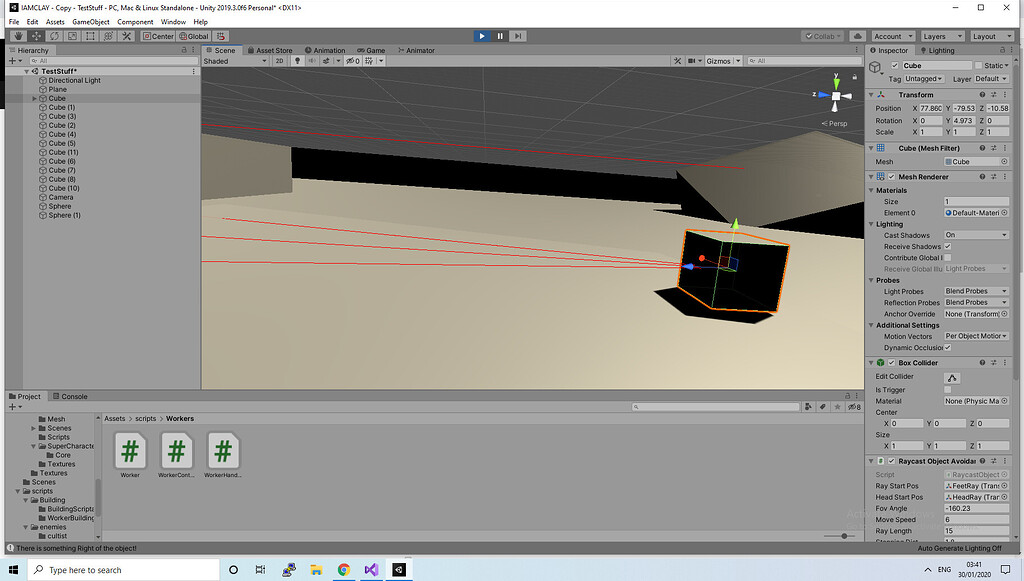Open the Shaded draw mode dropdown
Viewport: 1024px width, 581px height.
[237, 61]
